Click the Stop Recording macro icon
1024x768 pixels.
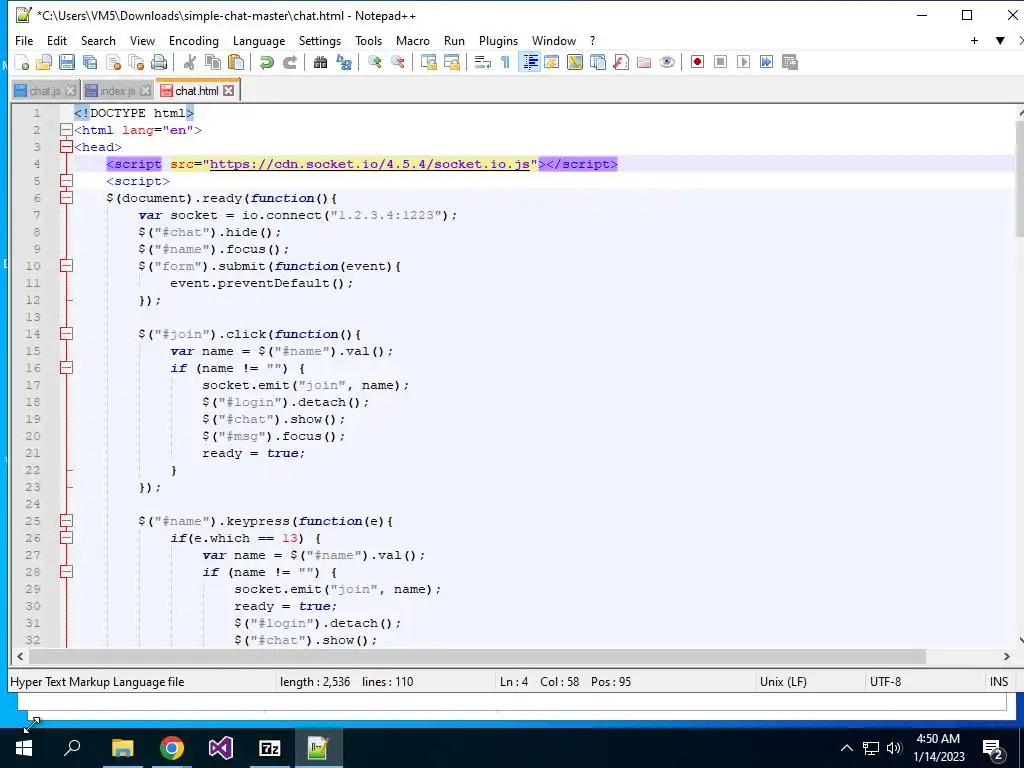pos(720,62)
